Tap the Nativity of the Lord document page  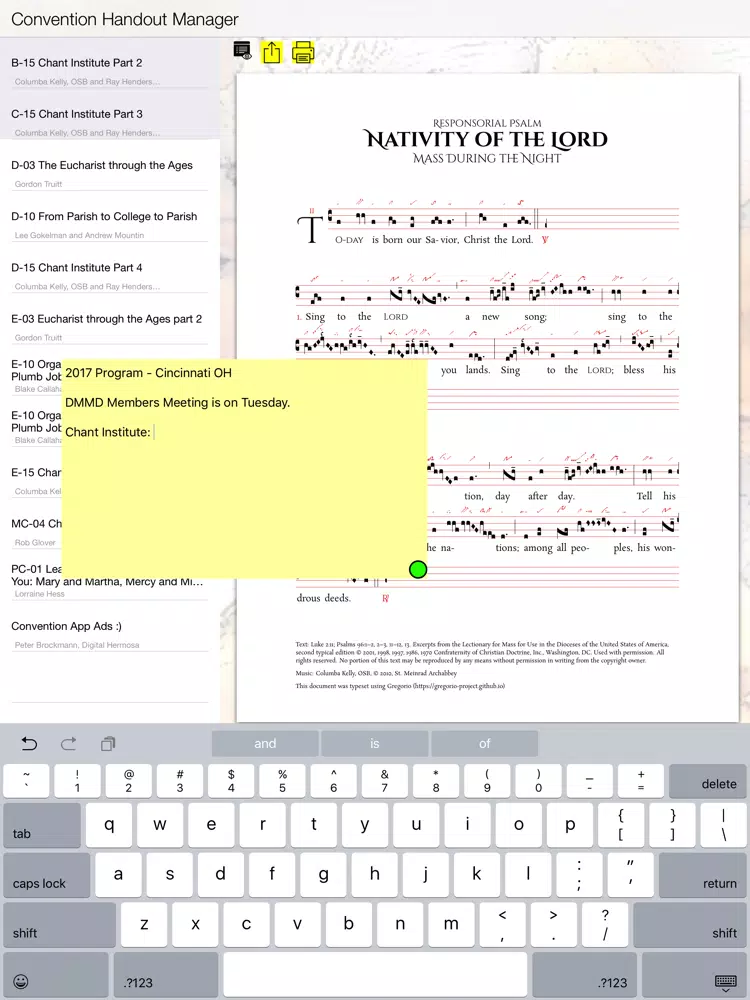point(487,395)
